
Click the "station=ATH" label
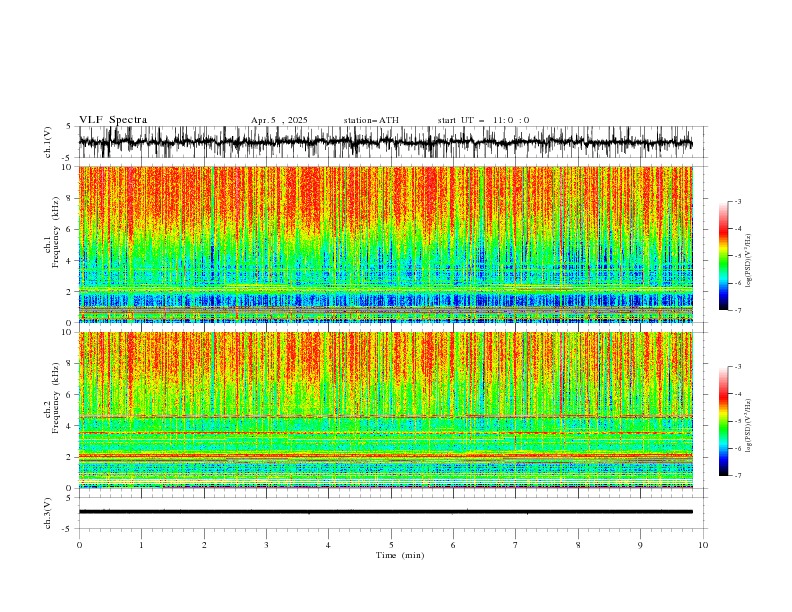click(x=371, y=120)
